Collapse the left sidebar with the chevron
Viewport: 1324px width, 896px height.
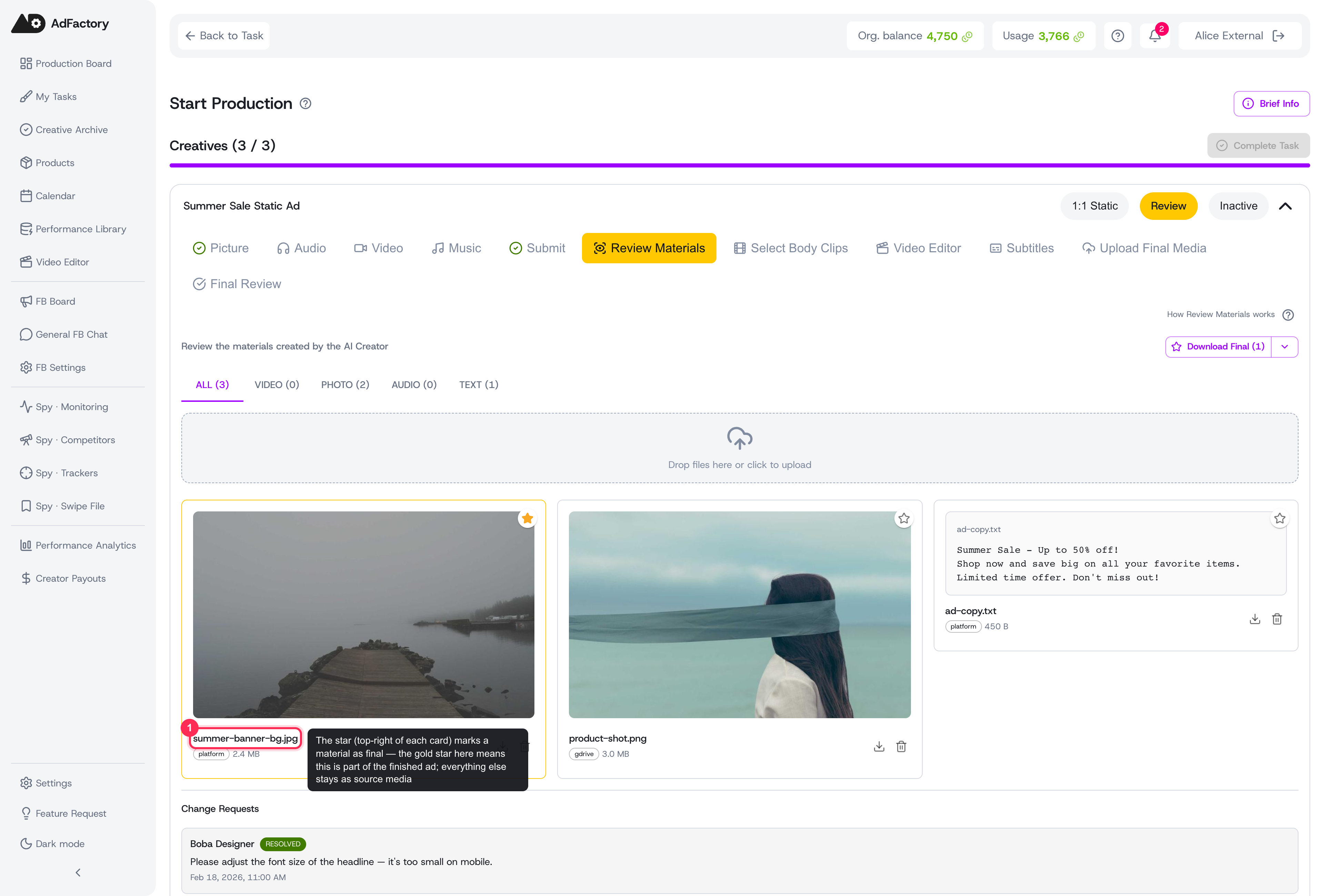[x=78, y=873]
